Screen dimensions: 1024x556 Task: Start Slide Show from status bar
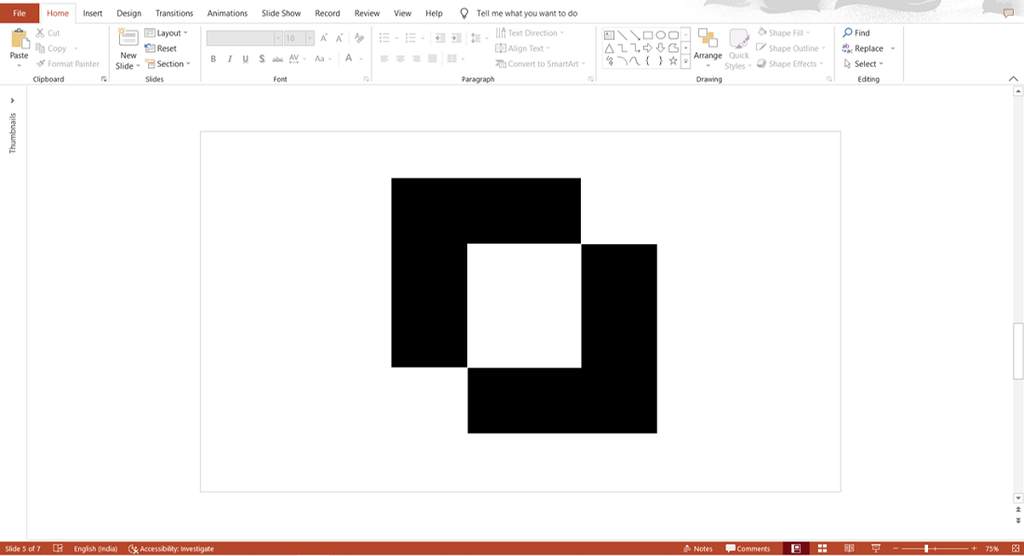tap(876, 549)
